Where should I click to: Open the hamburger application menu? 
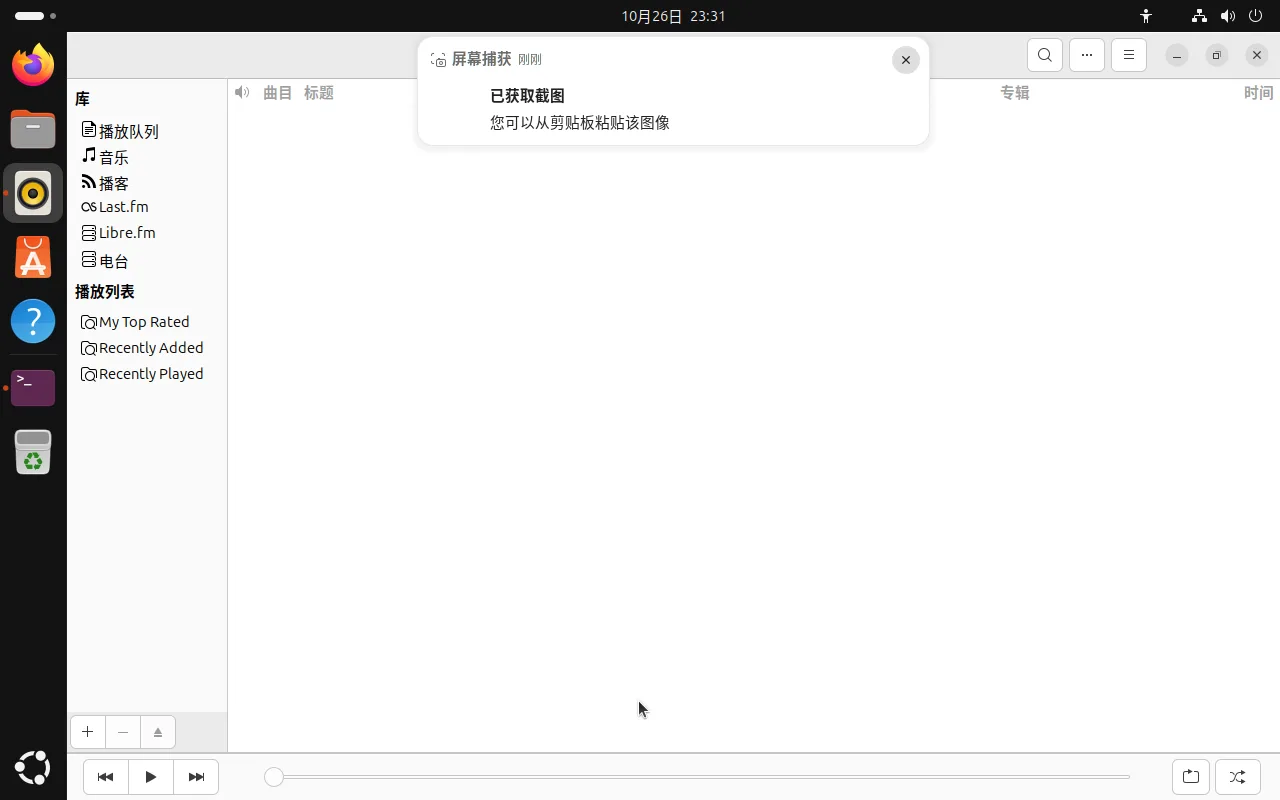click(1129, 56)
